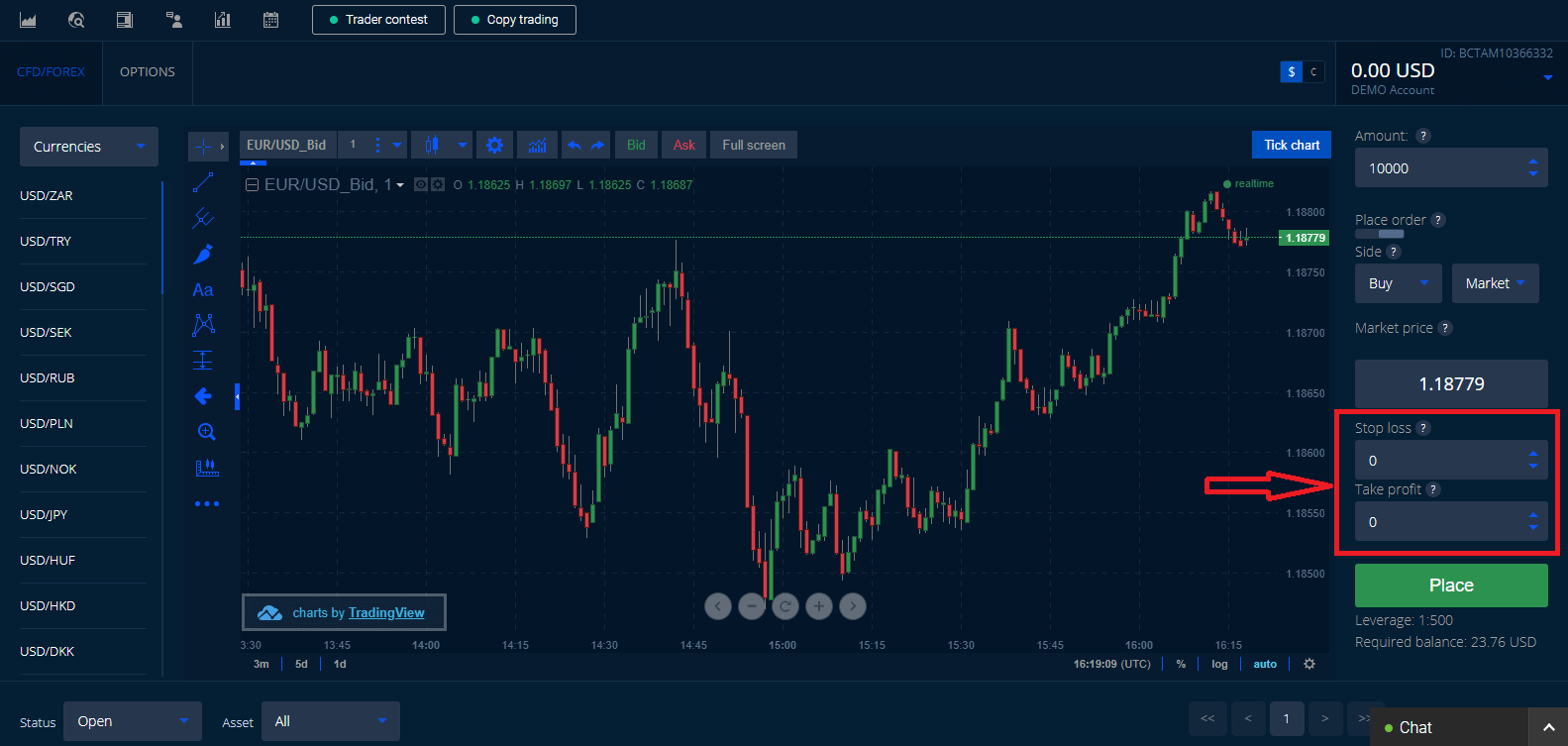Select the 3m date range

tap(261, 664)
